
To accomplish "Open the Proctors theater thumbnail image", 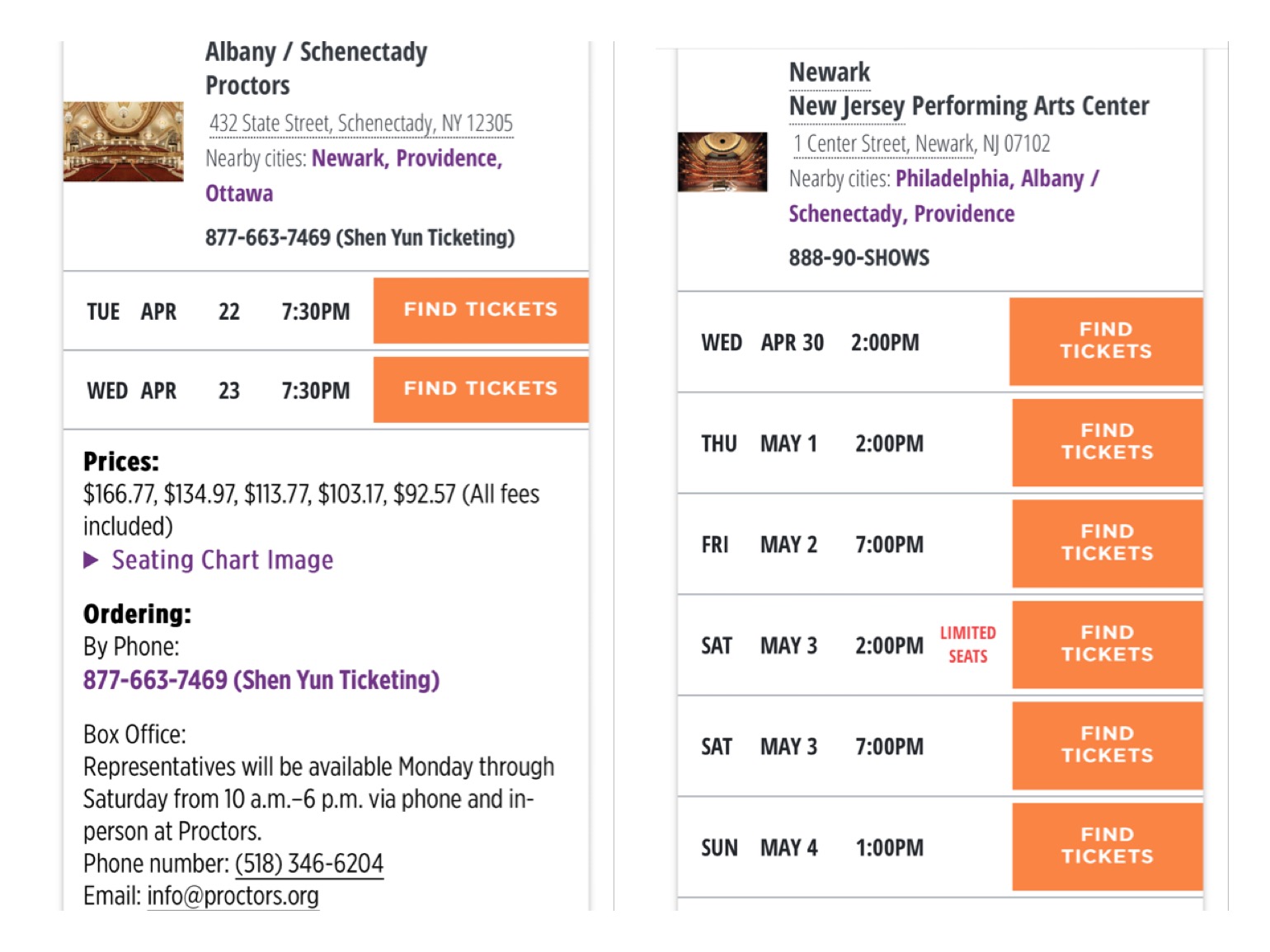I will [124, 142].
